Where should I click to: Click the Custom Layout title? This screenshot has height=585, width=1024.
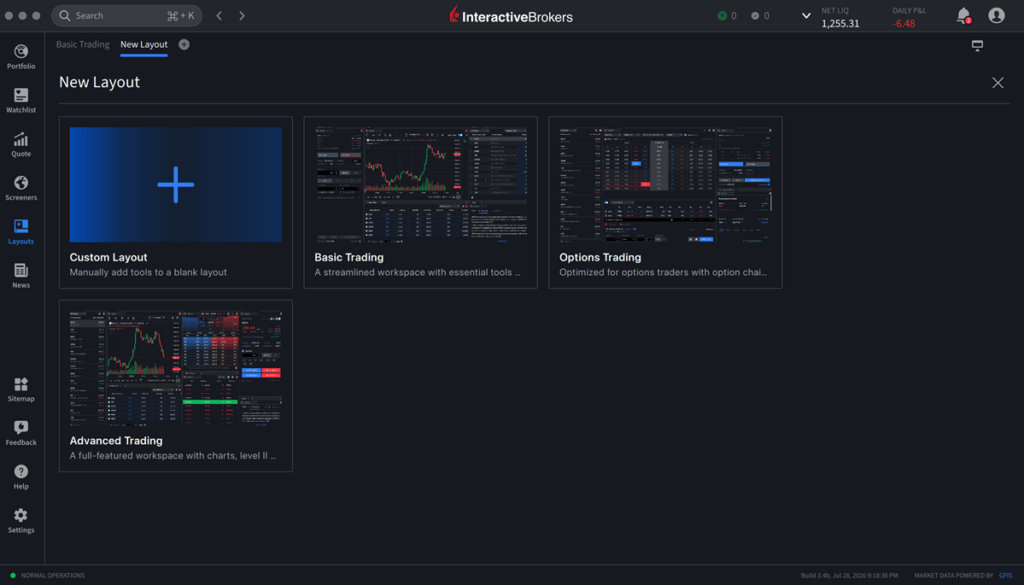(108, 257)
